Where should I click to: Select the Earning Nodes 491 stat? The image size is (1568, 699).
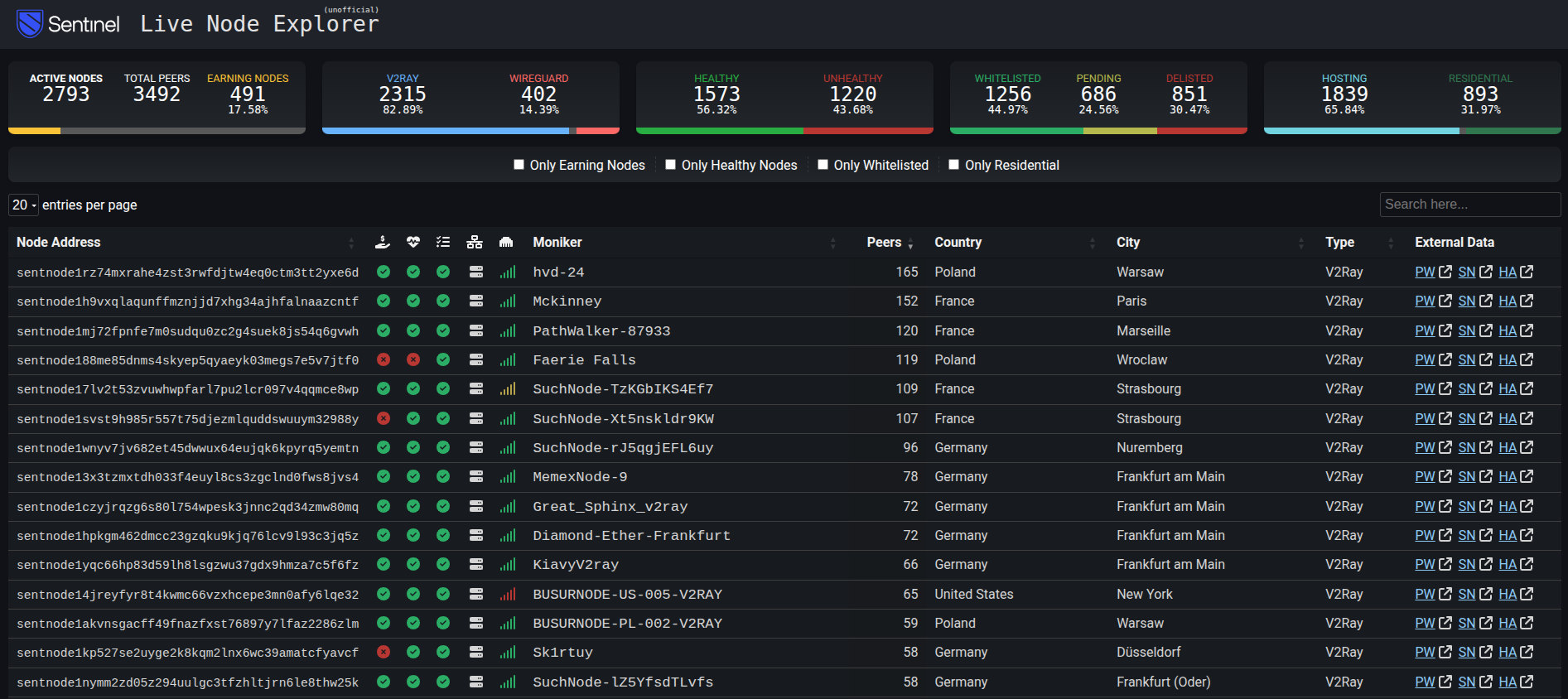coord(248,94)
